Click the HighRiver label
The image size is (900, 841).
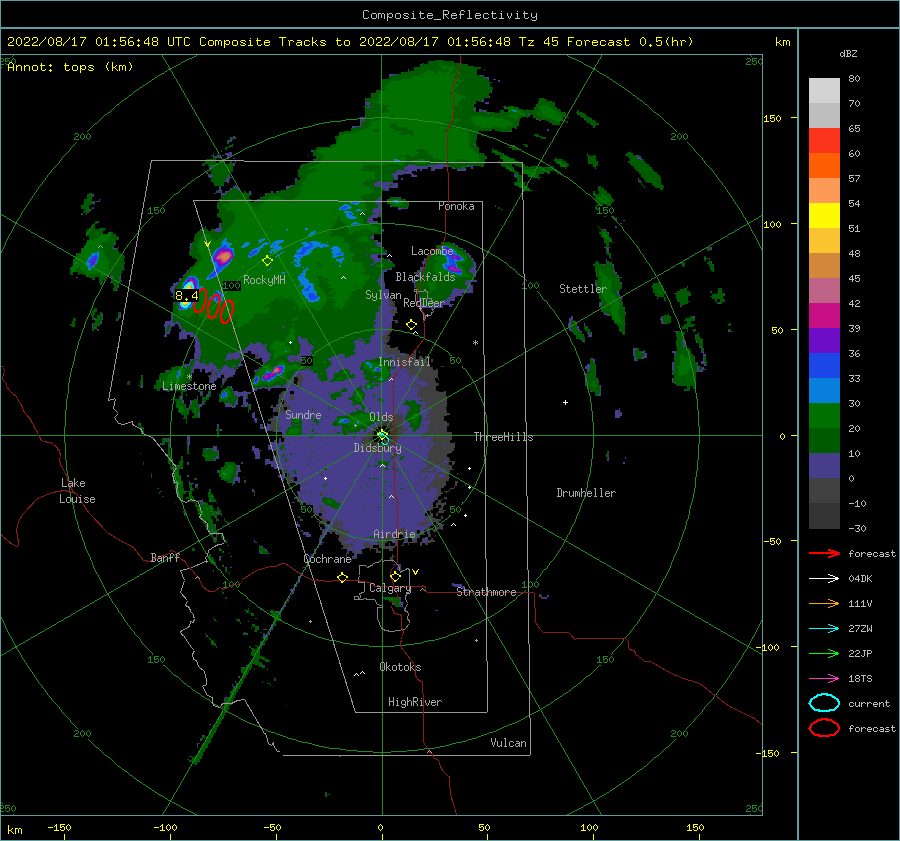pos(415,702)
